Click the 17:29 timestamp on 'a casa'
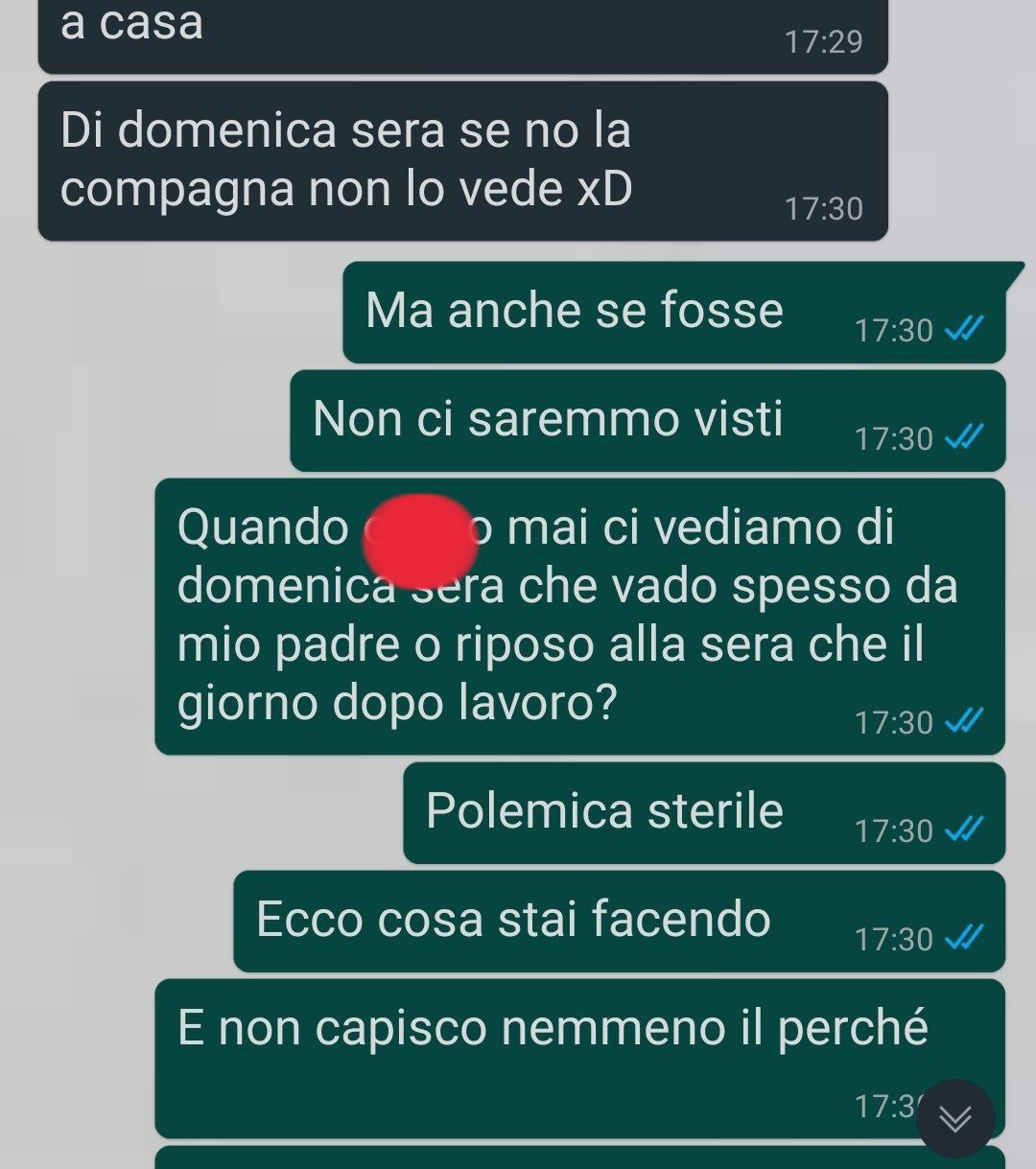 [823, 41]
